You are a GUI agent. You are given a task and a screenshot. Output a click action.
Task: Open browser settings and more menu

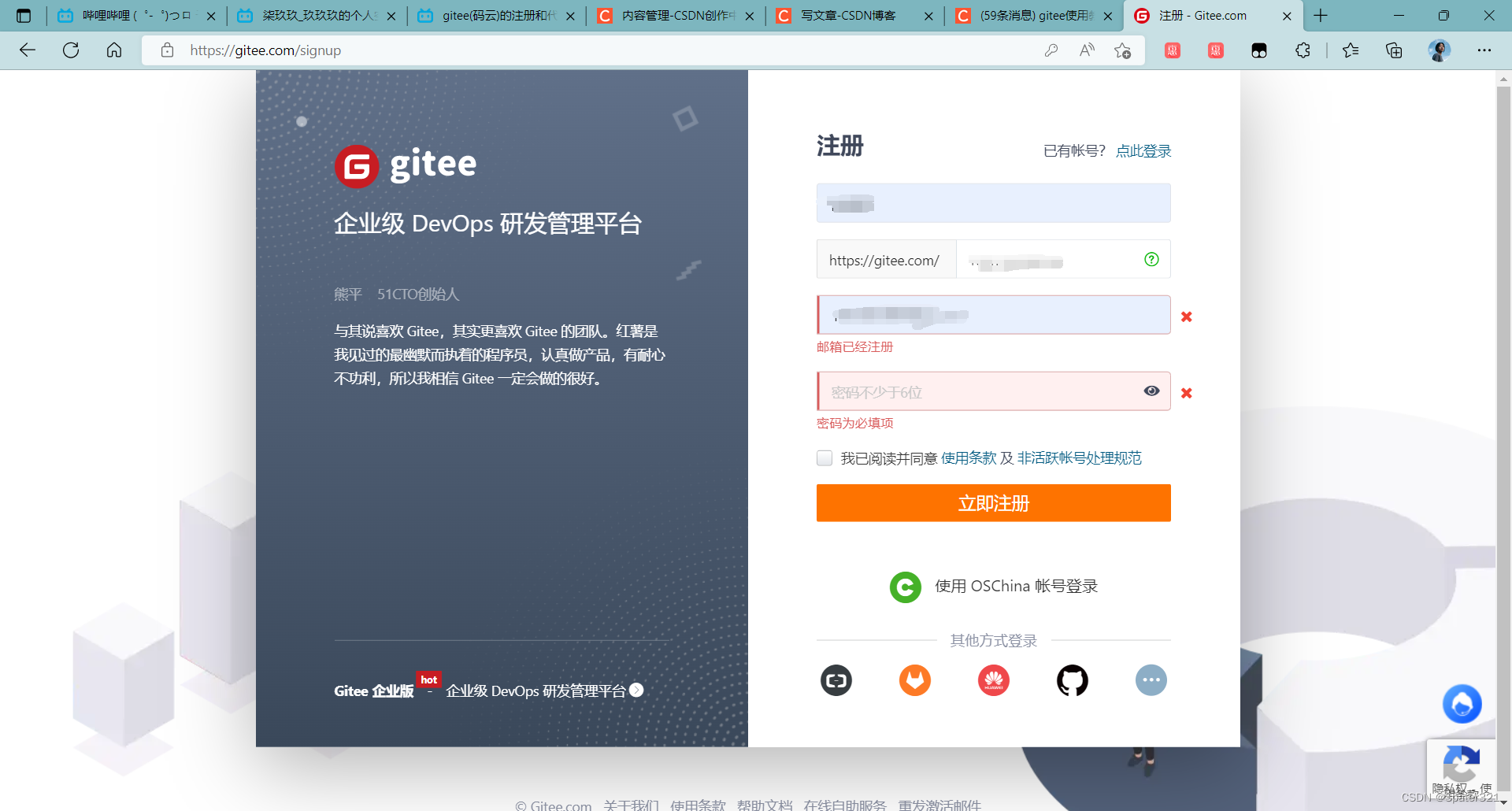(x=1484, y=50)
